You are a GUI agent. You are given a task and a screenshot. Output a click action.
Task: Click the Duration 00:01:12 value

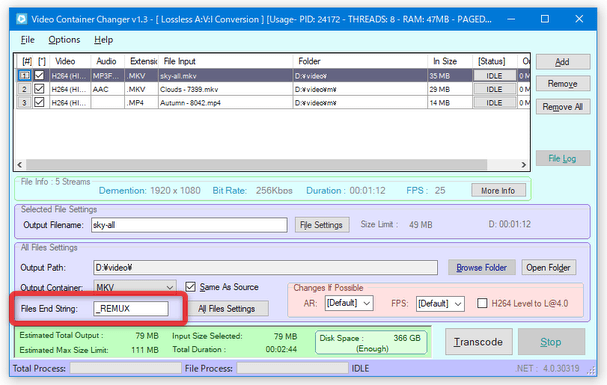point(367,190)
